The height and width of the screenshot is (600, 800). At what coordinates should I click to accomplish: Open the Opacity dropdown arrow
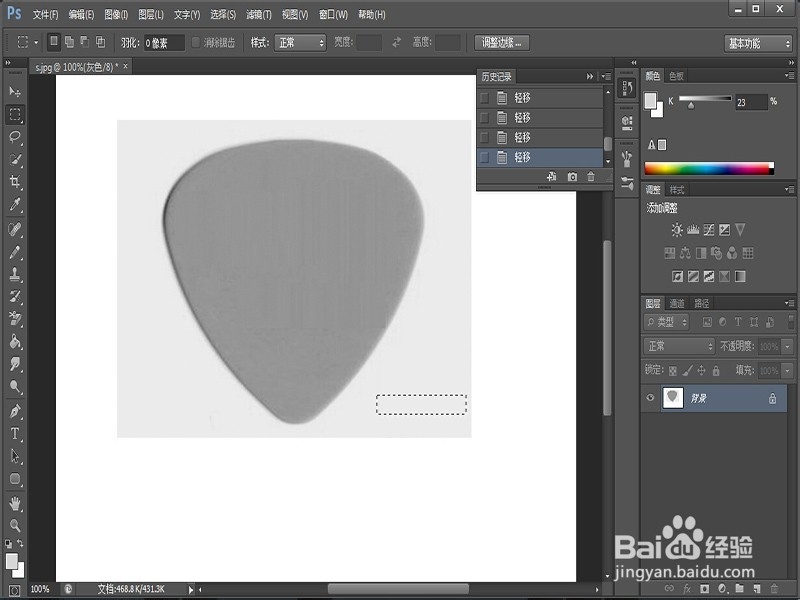point(788,347)
